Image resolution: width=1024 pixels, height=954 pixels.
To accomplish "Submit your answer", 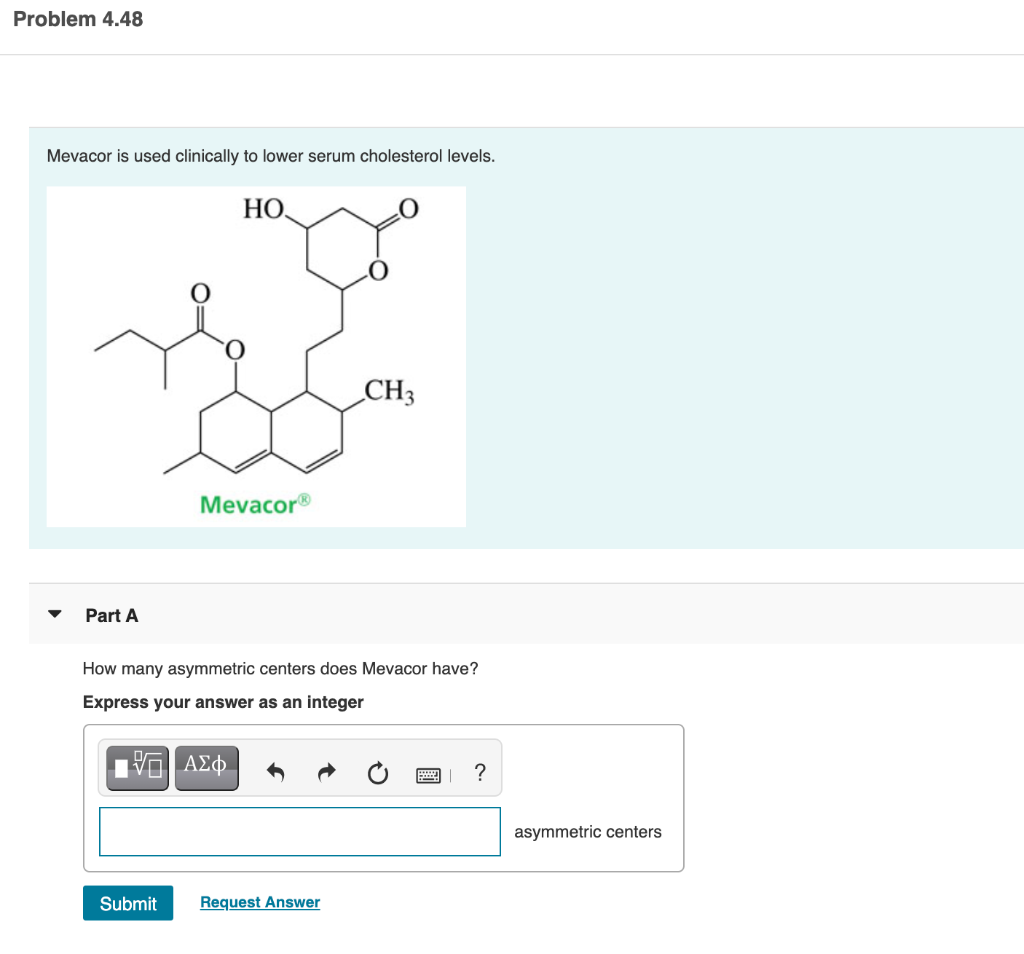I will click(127, 903).
